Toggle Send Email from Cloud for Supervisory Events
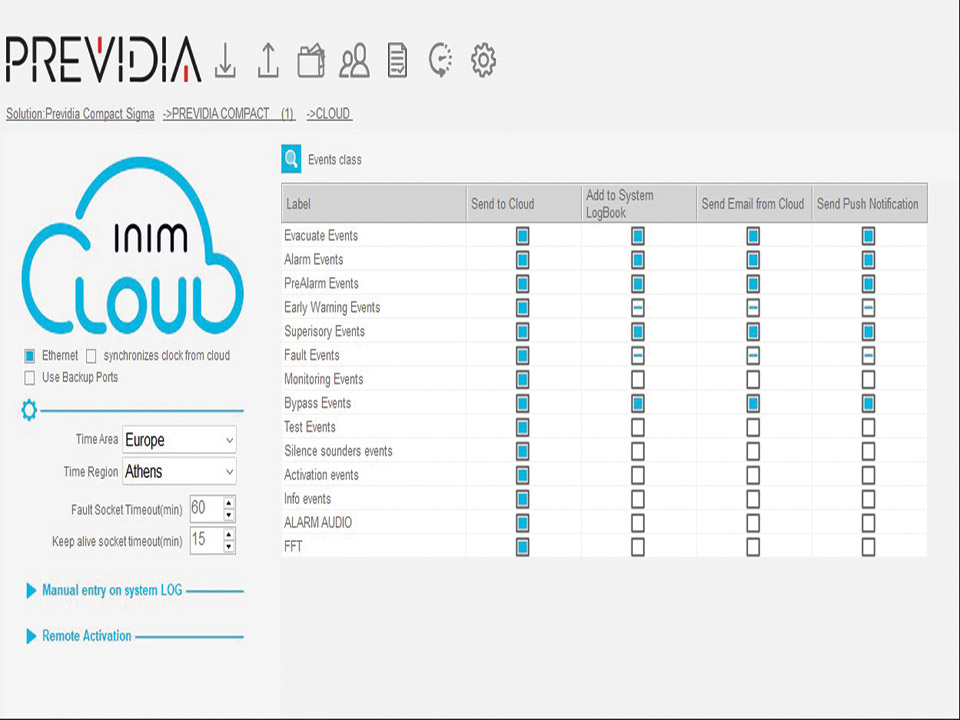Viewport: 960px width, 720px height. click(753, 331)
